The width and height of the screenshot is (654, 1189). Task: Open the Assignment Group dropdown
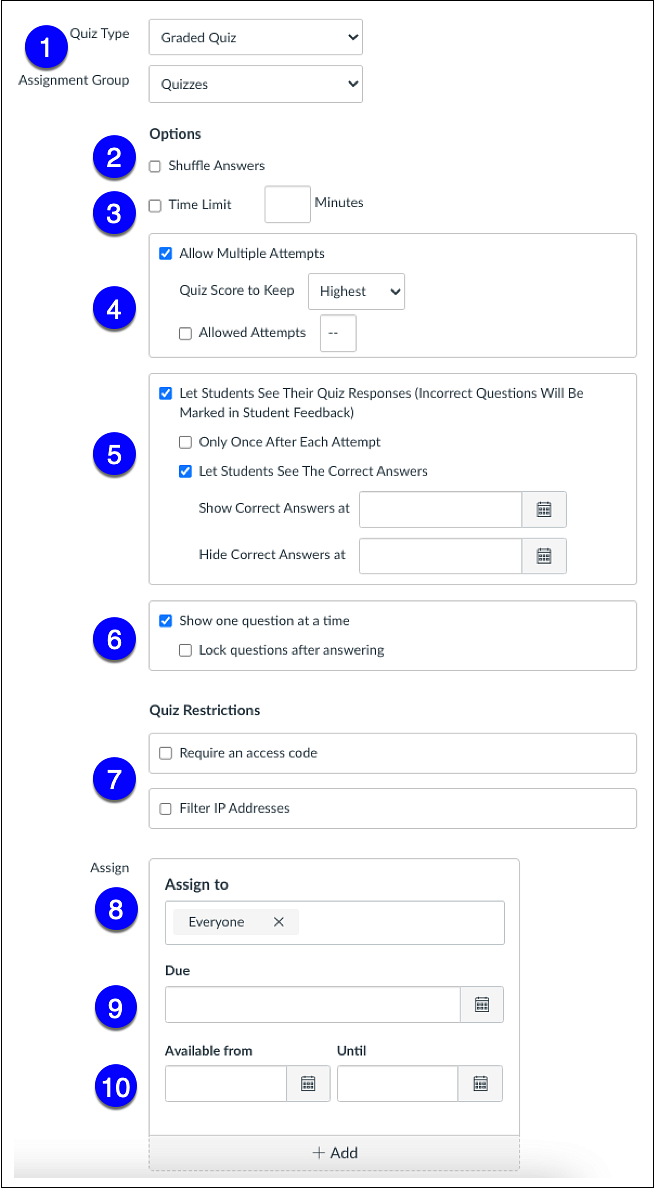255,84
